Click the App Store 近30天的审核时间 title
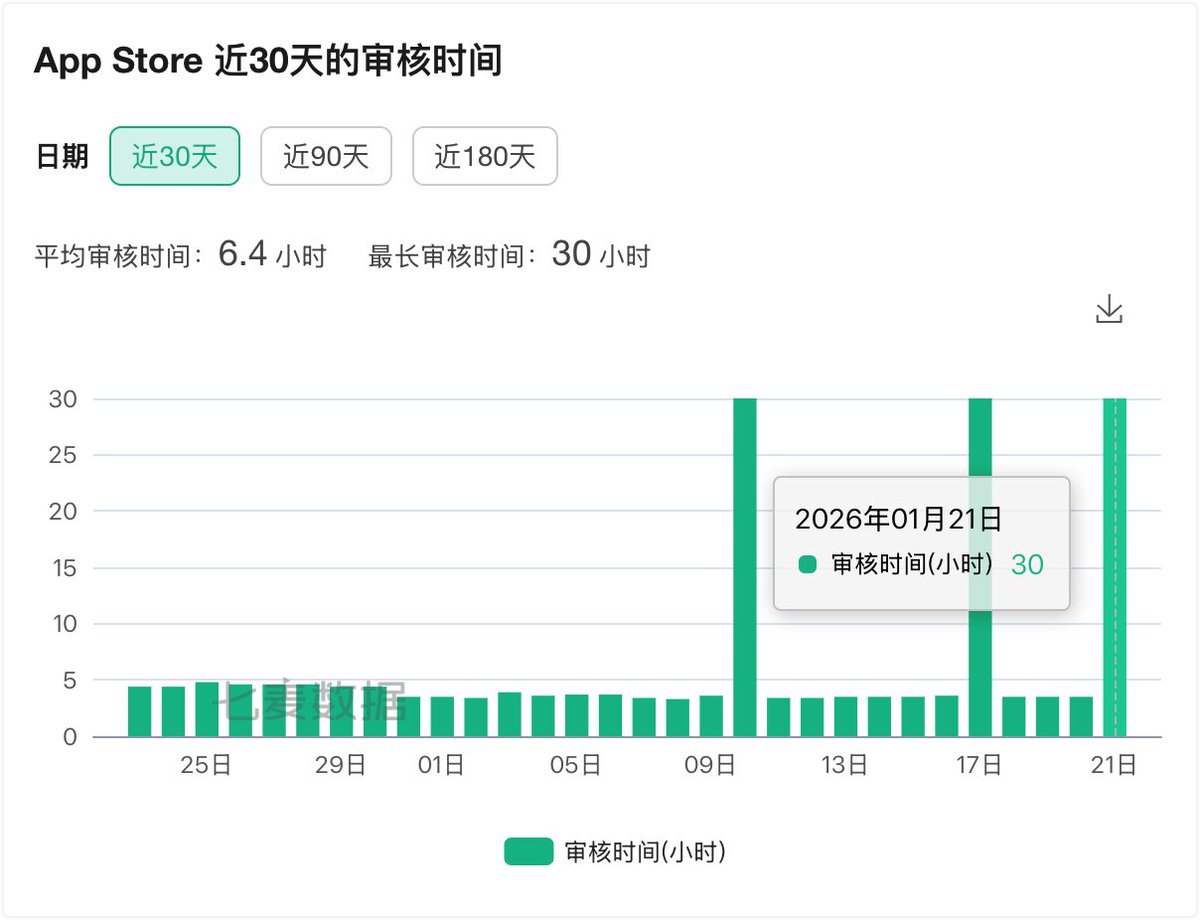This screenshot has width=1200, height=920. pyautogui.click(x=268, y=62)
